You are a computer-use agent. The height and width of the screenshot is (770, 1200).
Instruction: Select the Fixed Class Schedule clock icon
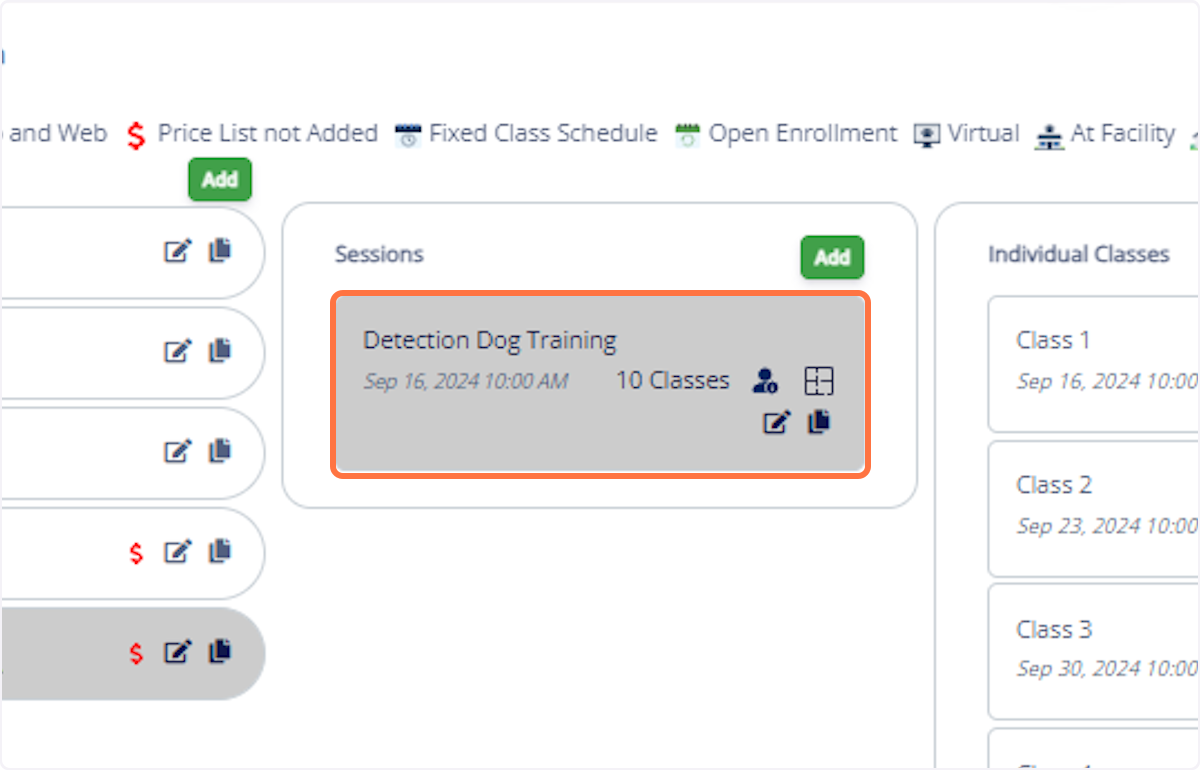point(407,135)
